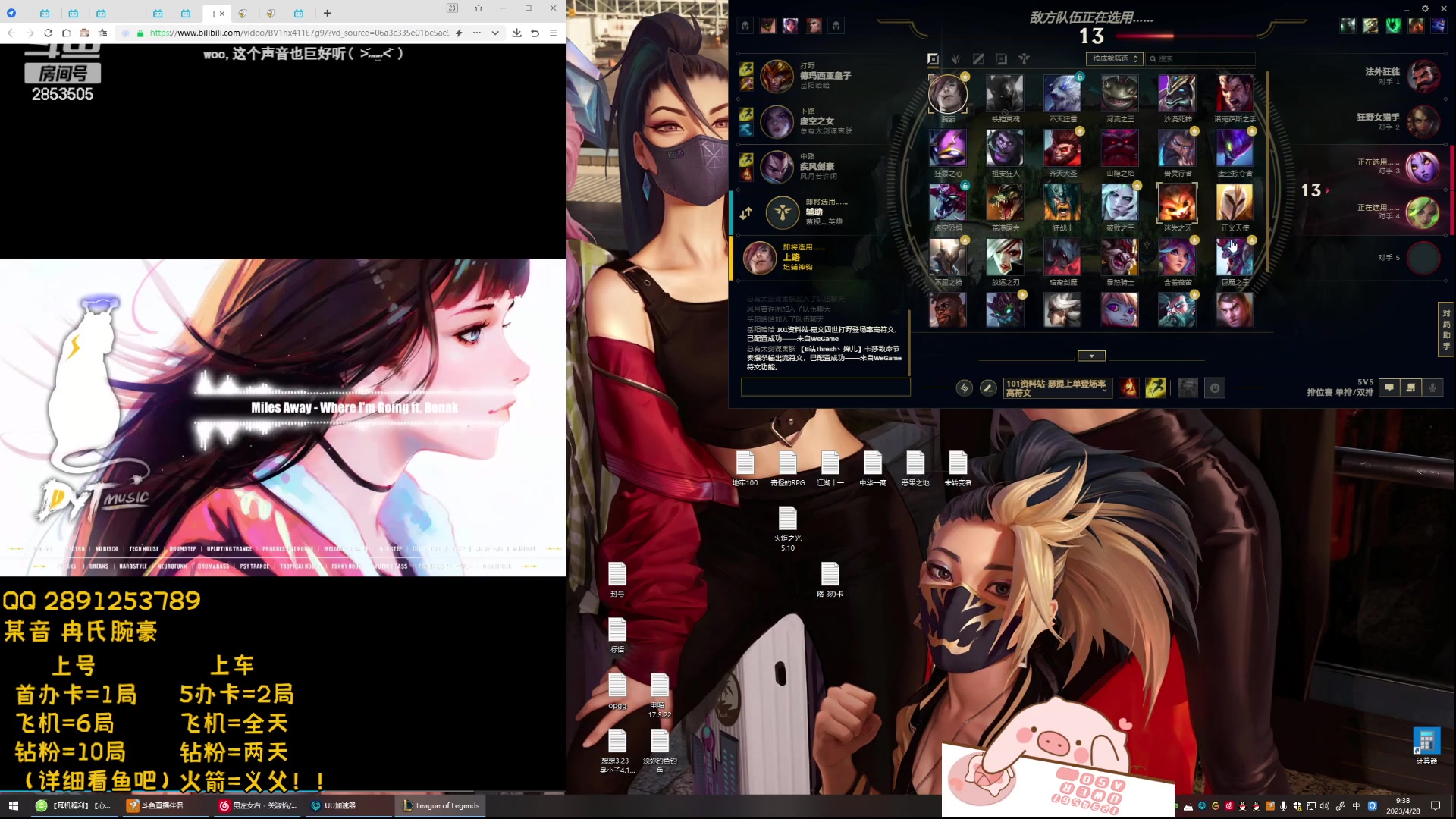Pick champion 暗裔剑魔 portrait
Image resolution: width=1456 pixels, height=819 pixels.
(x=1062, y=257)
